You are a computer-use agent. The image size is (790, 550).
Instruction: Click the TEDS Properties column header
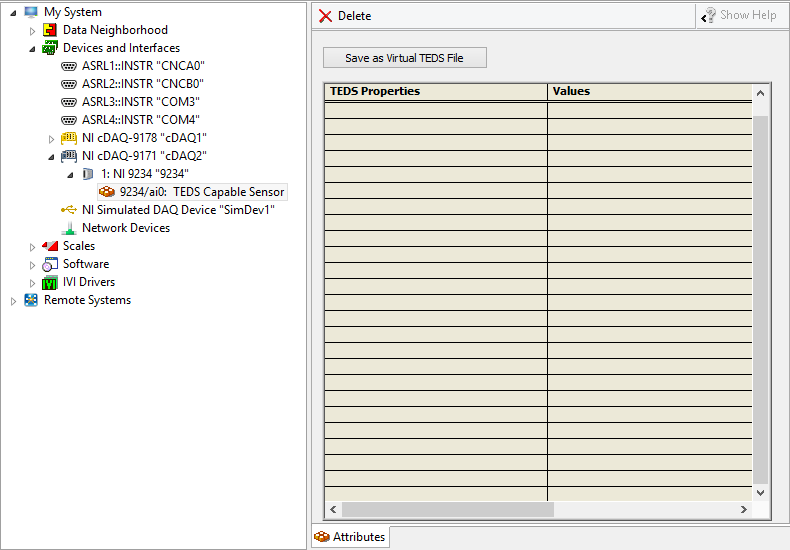(x=436, y=92)
